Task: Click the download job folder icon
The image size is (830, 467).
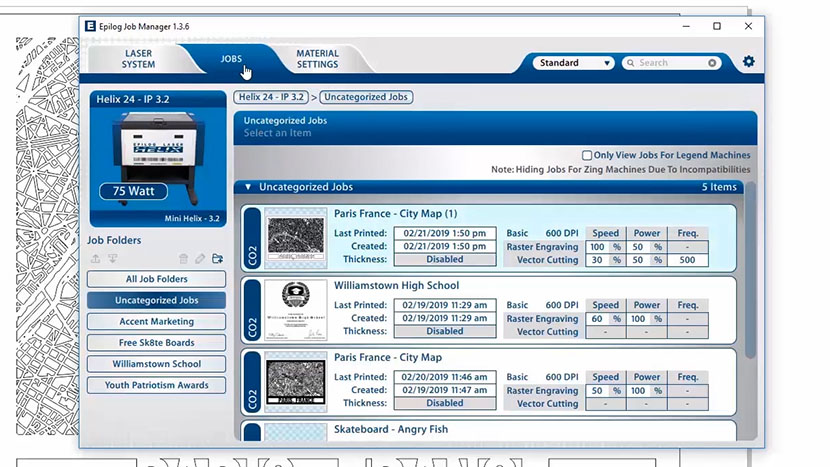Action: [113, 259]
